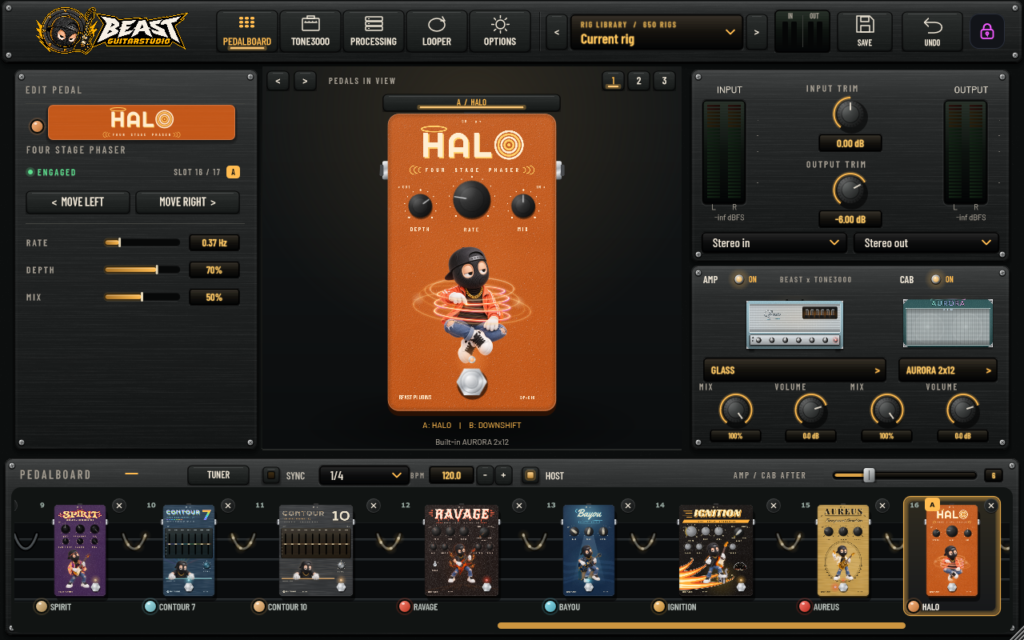Viewport: 1024px width, 640px height.
Task: Adjust the Depth slider
Action: (142, 270)
